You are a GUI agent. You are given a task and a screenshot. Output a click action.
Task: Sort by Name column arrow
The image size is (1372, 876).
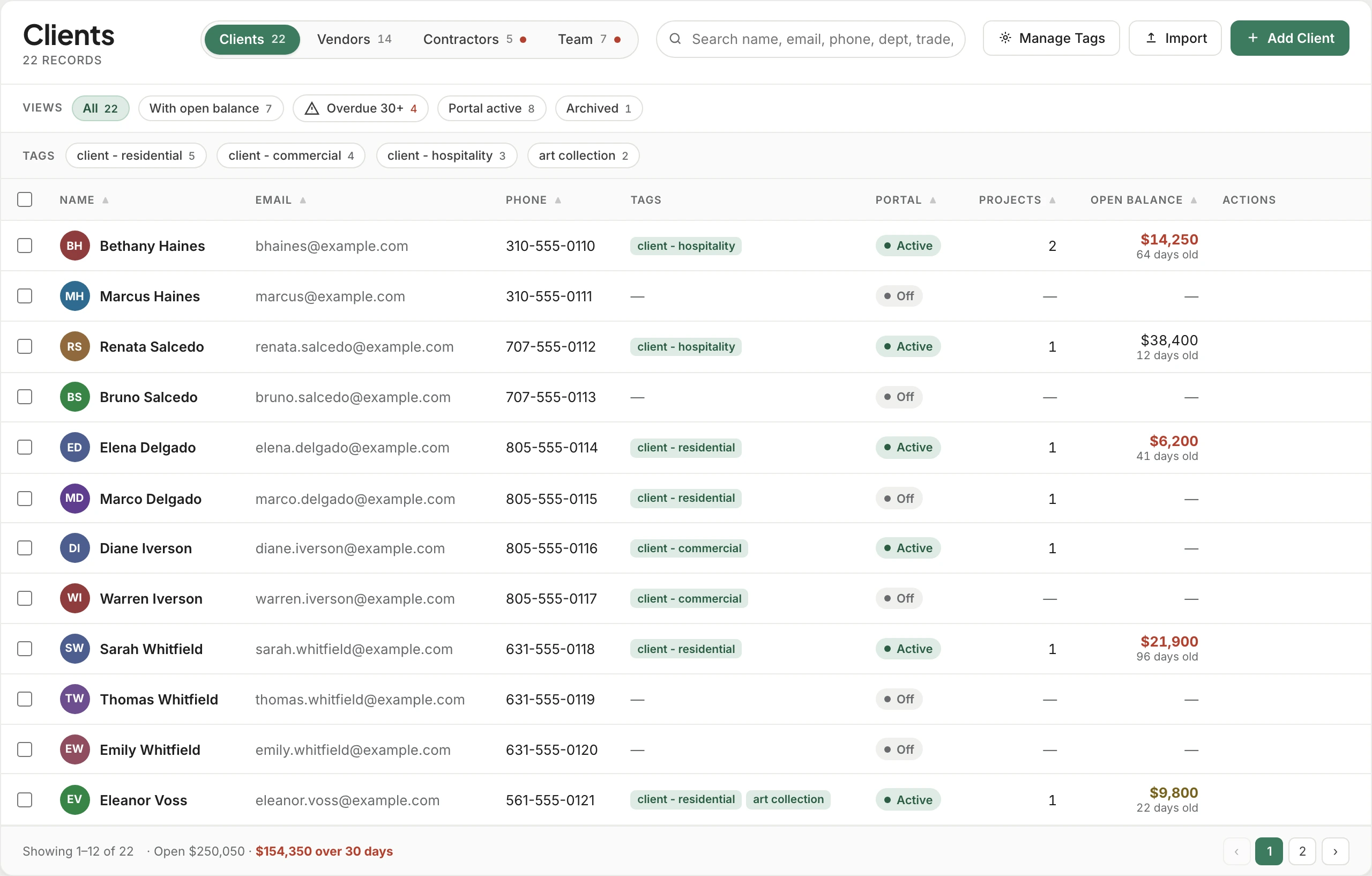coord(106,200)
